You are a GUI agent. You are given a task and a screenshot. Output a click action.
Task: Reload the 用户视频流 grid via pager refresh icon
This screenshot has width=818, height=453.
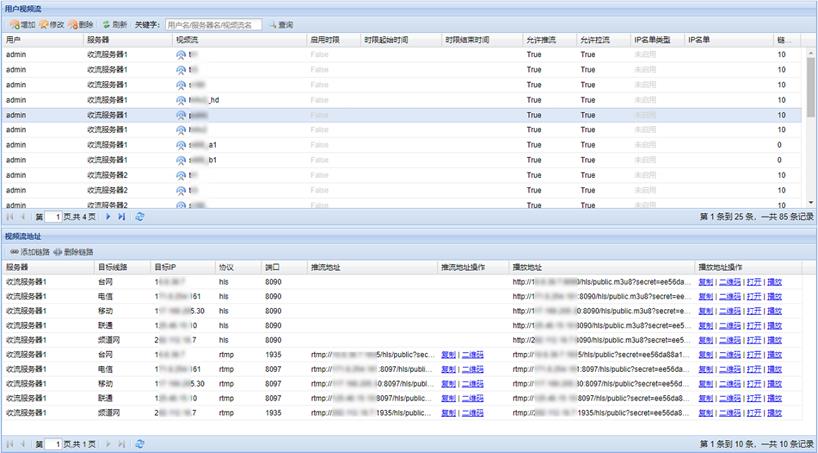pos(139,217)
